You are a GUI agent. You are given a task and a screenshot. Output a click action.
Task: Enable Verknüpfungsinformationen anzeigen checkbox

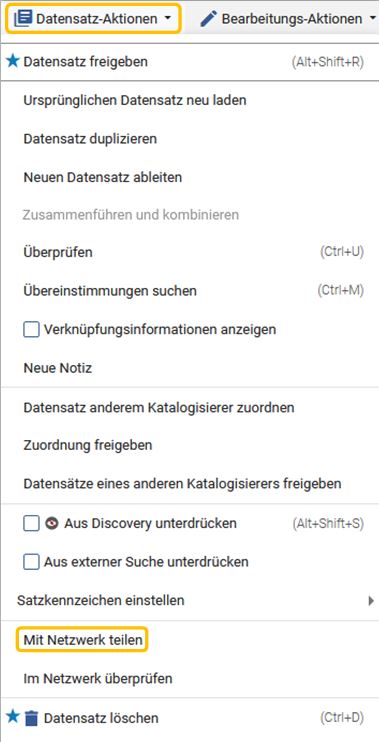click(x=31, y=329)
